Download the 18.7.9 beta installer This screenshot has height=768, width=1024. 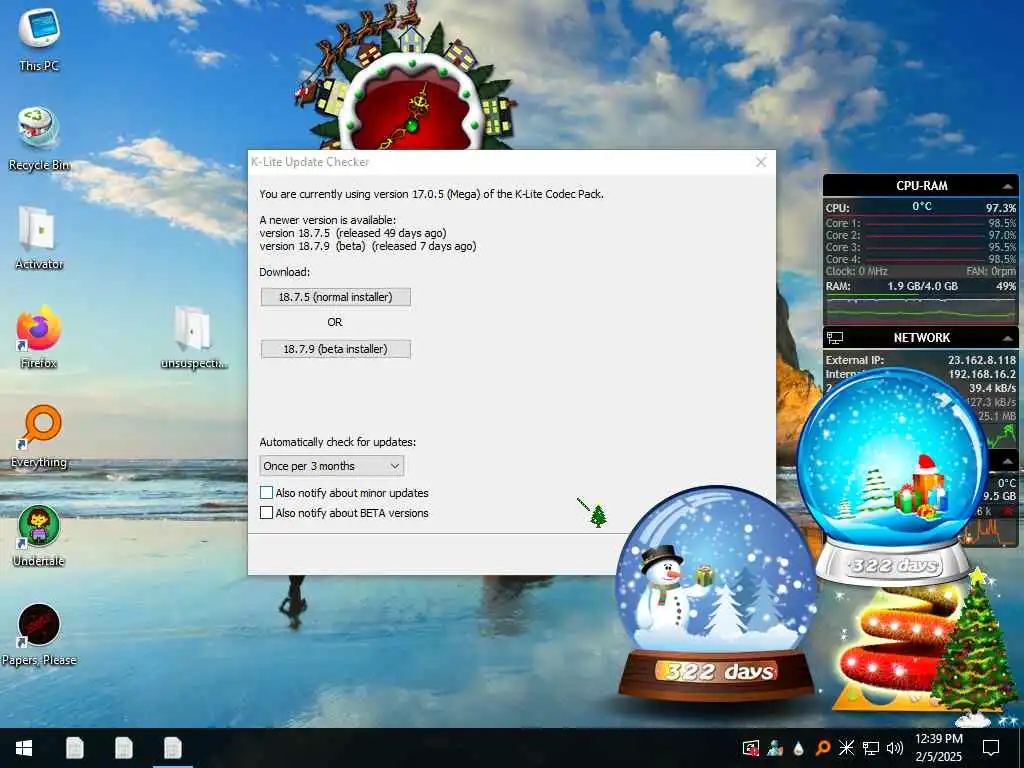point(336,349)
